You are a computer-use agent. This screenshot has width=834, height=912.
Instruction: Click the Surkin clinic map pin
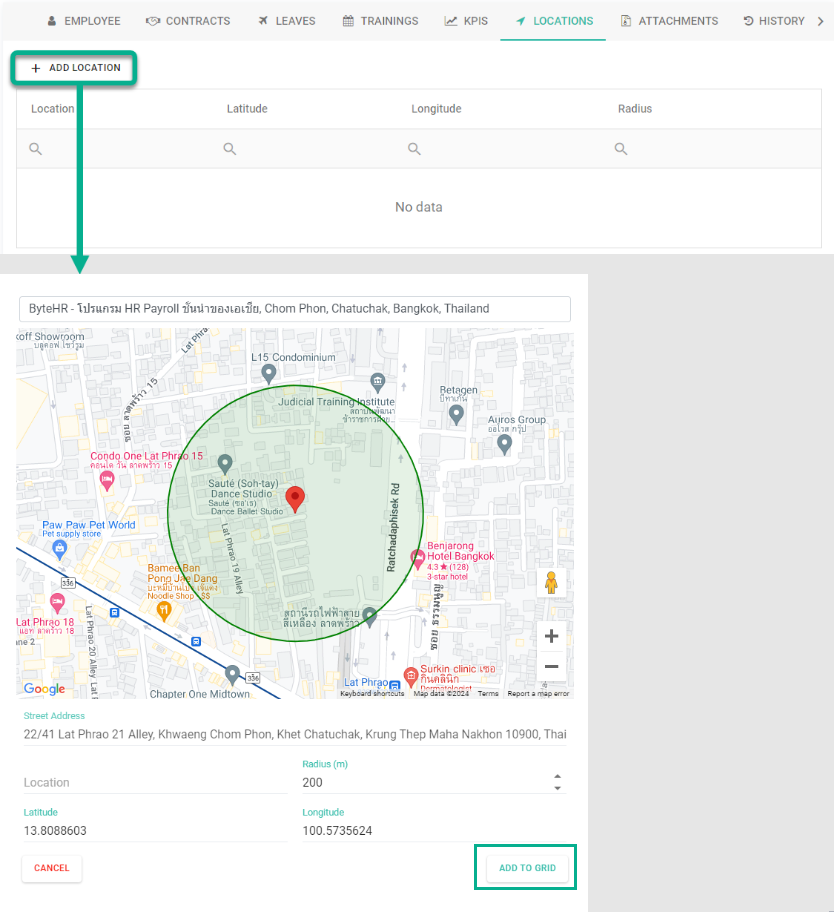[411, 676]
